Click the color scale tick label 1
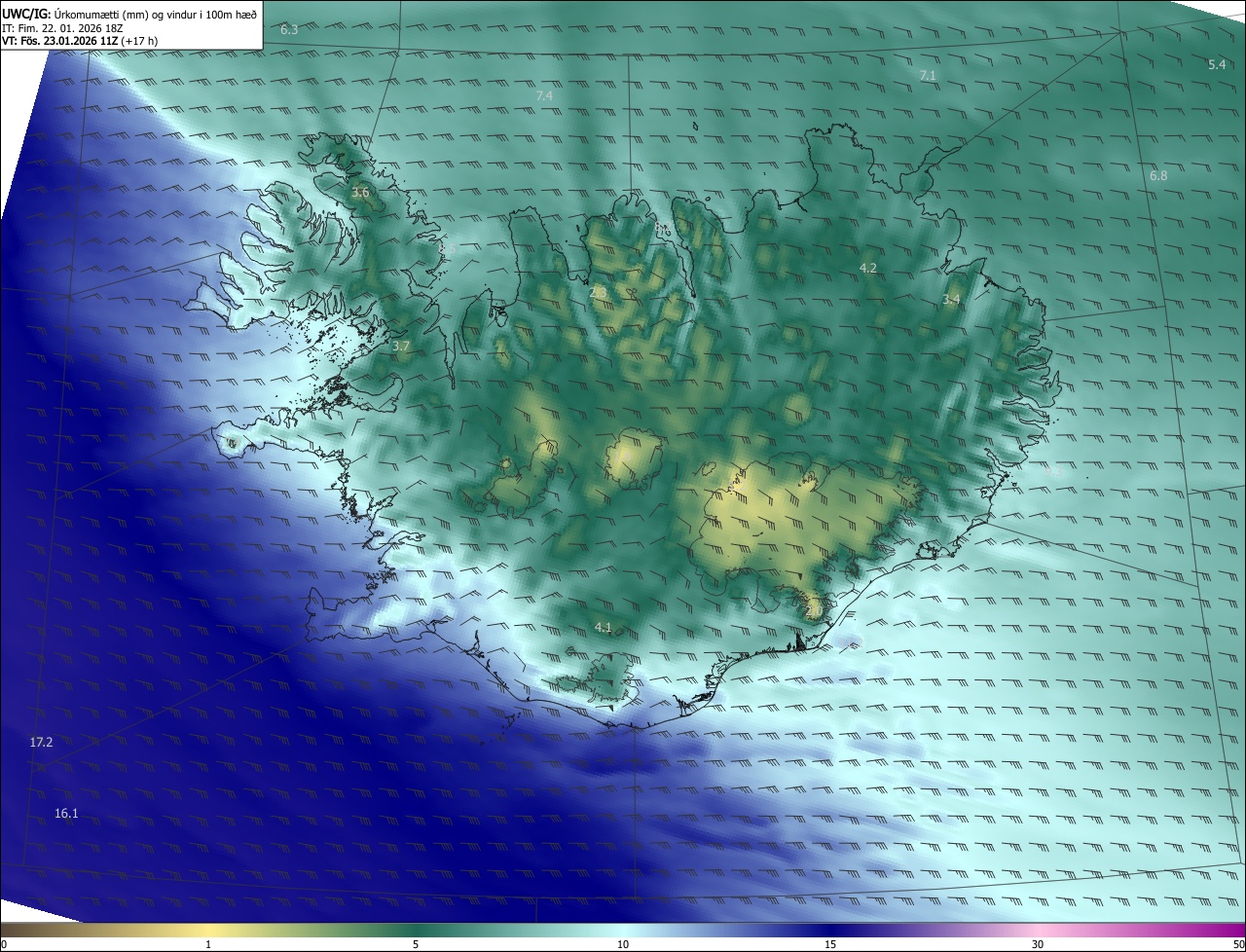The width and height of the screenshot is (1246, 952). pyautogui.click(x=208, y=944)
